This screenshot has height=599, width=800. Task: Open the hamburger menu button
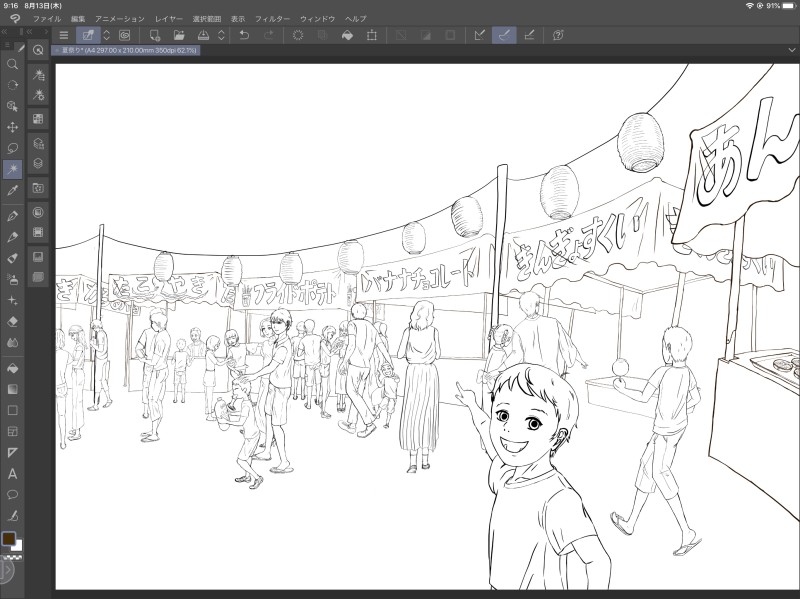[64, 35]
